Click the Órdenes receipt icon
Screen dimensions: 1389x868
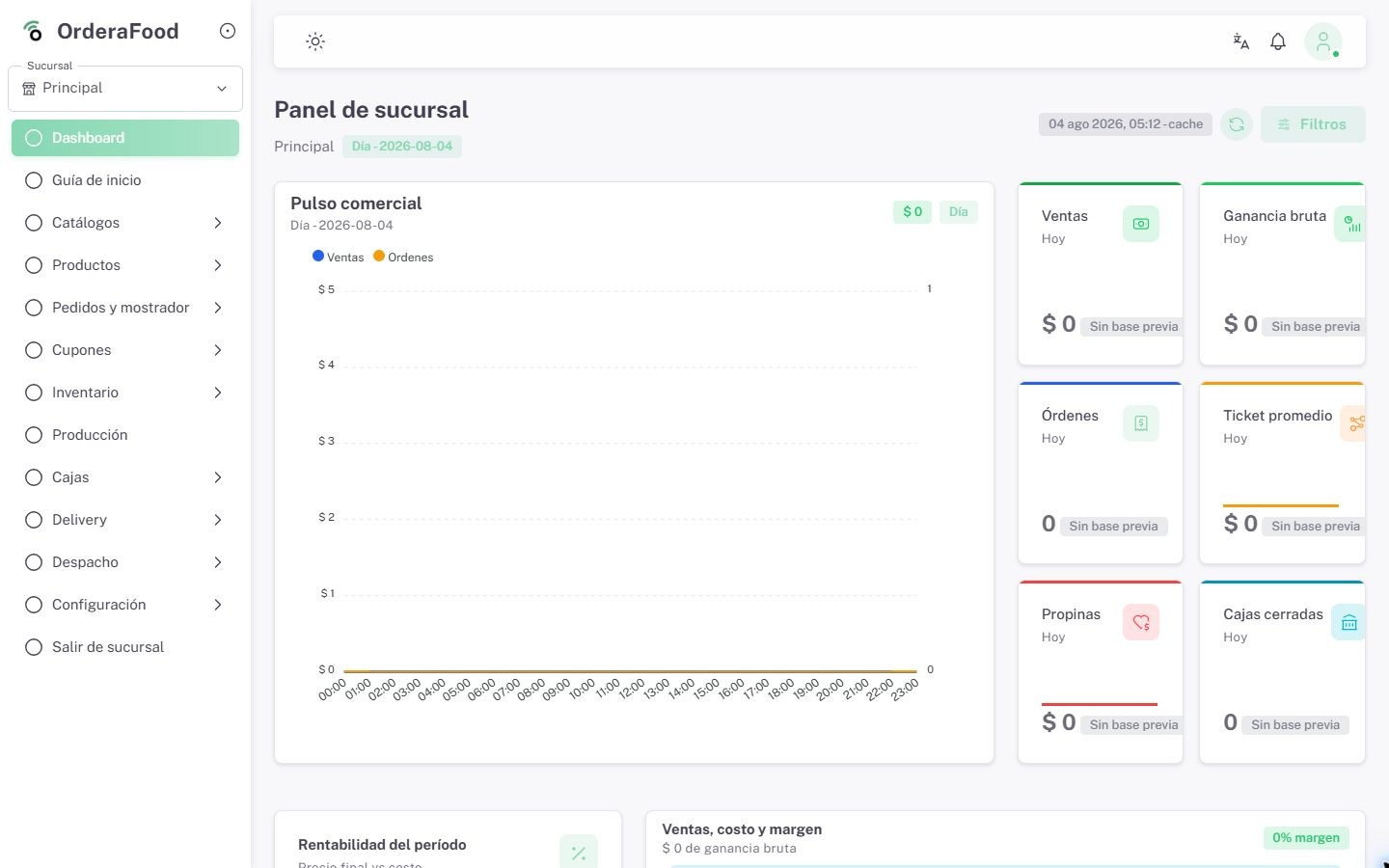1141,423
